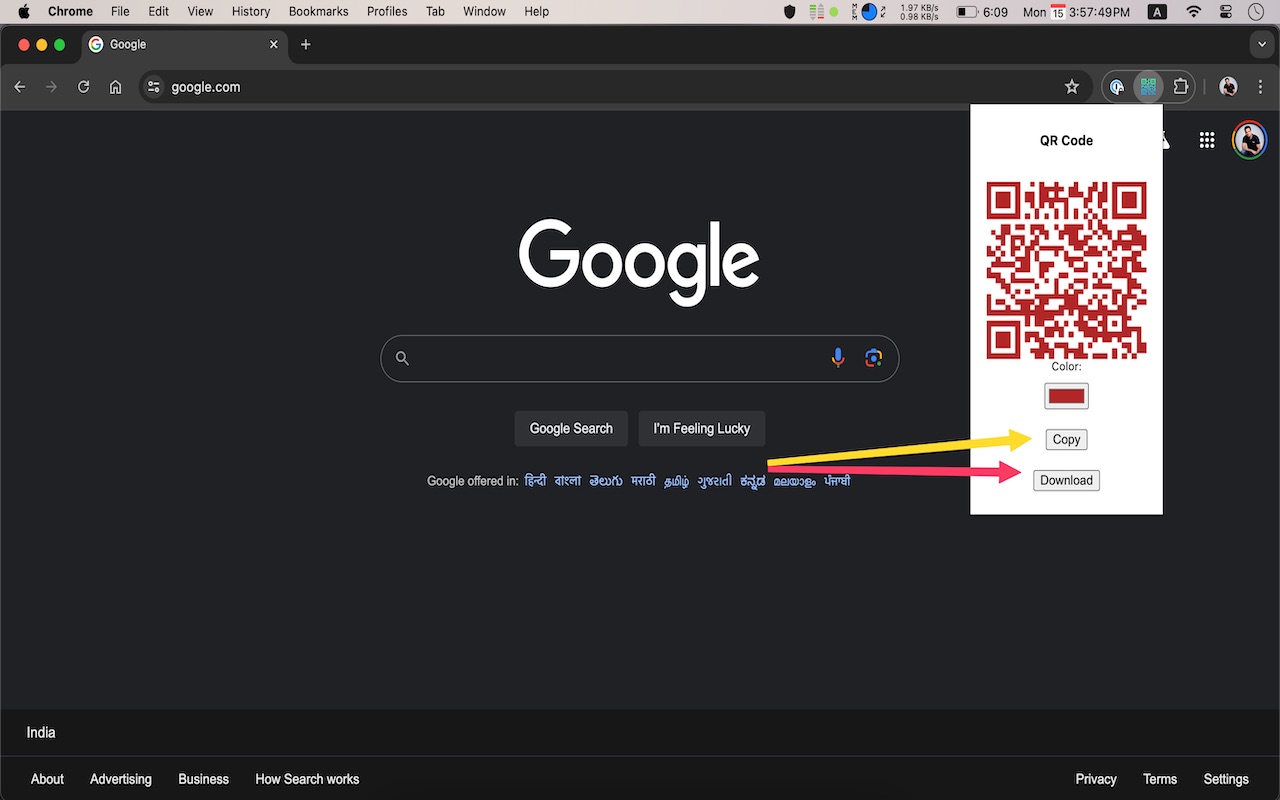Close the Google tab
Screen dimensions: 1280x800
pos(274,44)
